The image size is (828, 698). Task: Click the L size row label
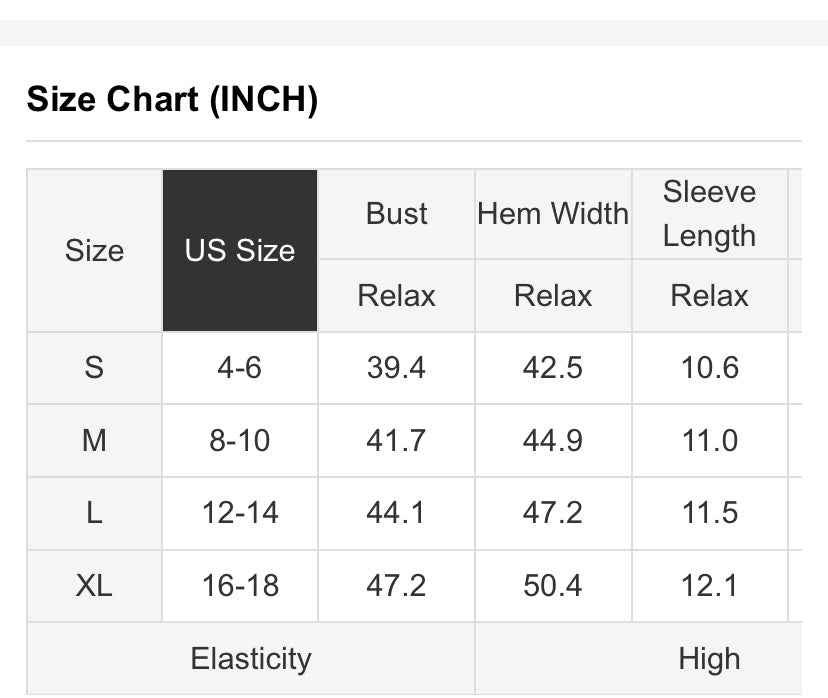point(94,513)
